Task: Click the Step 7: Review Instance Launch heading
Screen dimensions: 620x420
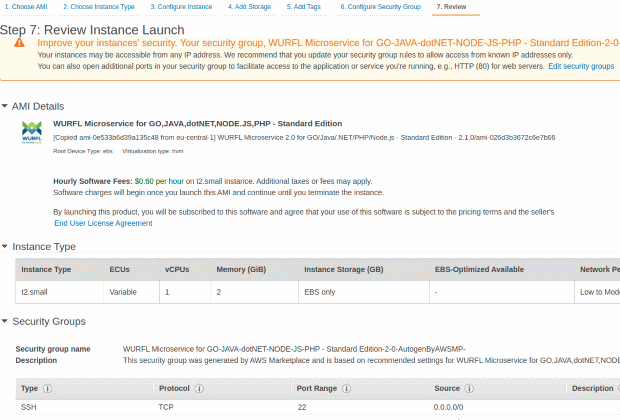Action: 92,30
